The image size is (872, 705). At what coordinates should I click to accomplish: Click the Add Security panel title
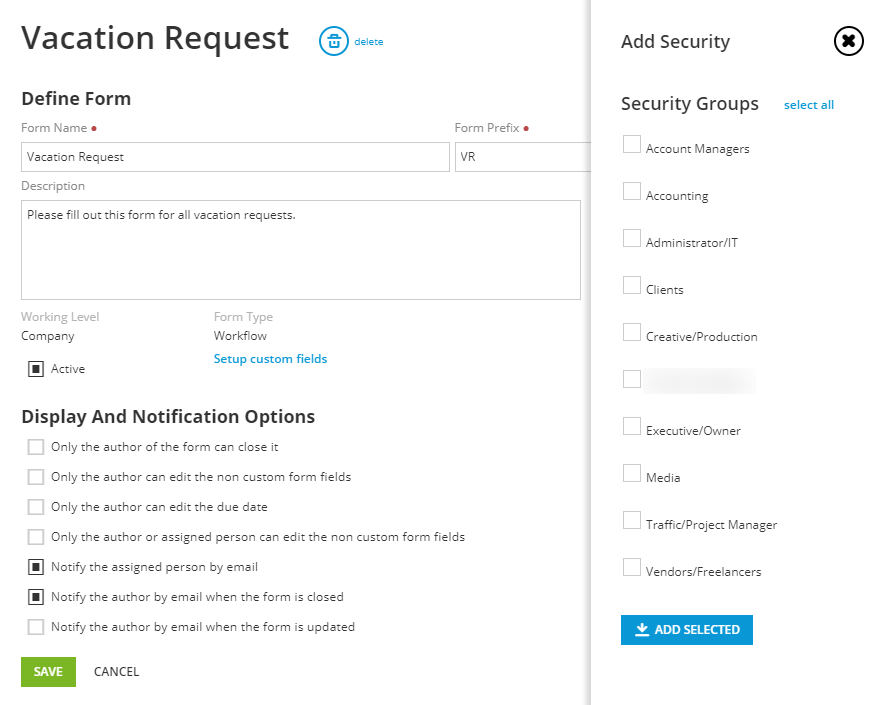675,42
